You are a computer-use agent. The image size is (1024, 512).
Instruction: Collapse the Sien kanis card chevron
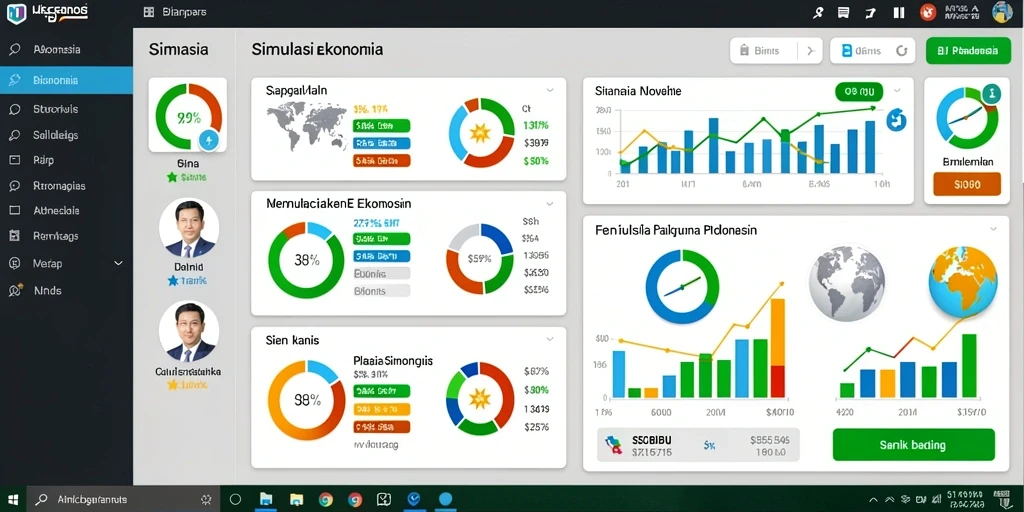click(x=550, y=340)
